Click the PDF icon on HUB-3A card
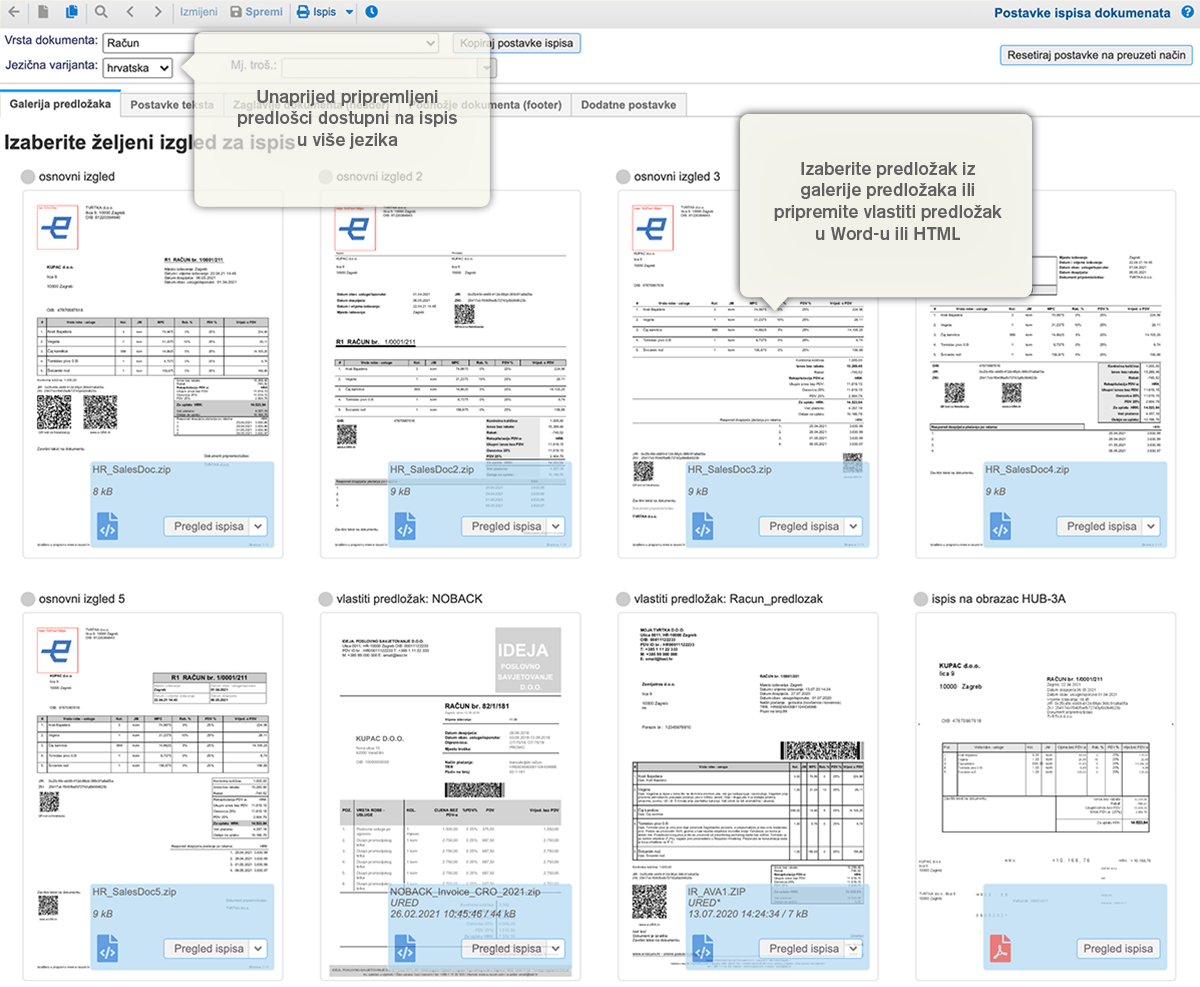The height and width of the screenshot is (987, 1200). tap(1001, 949)
